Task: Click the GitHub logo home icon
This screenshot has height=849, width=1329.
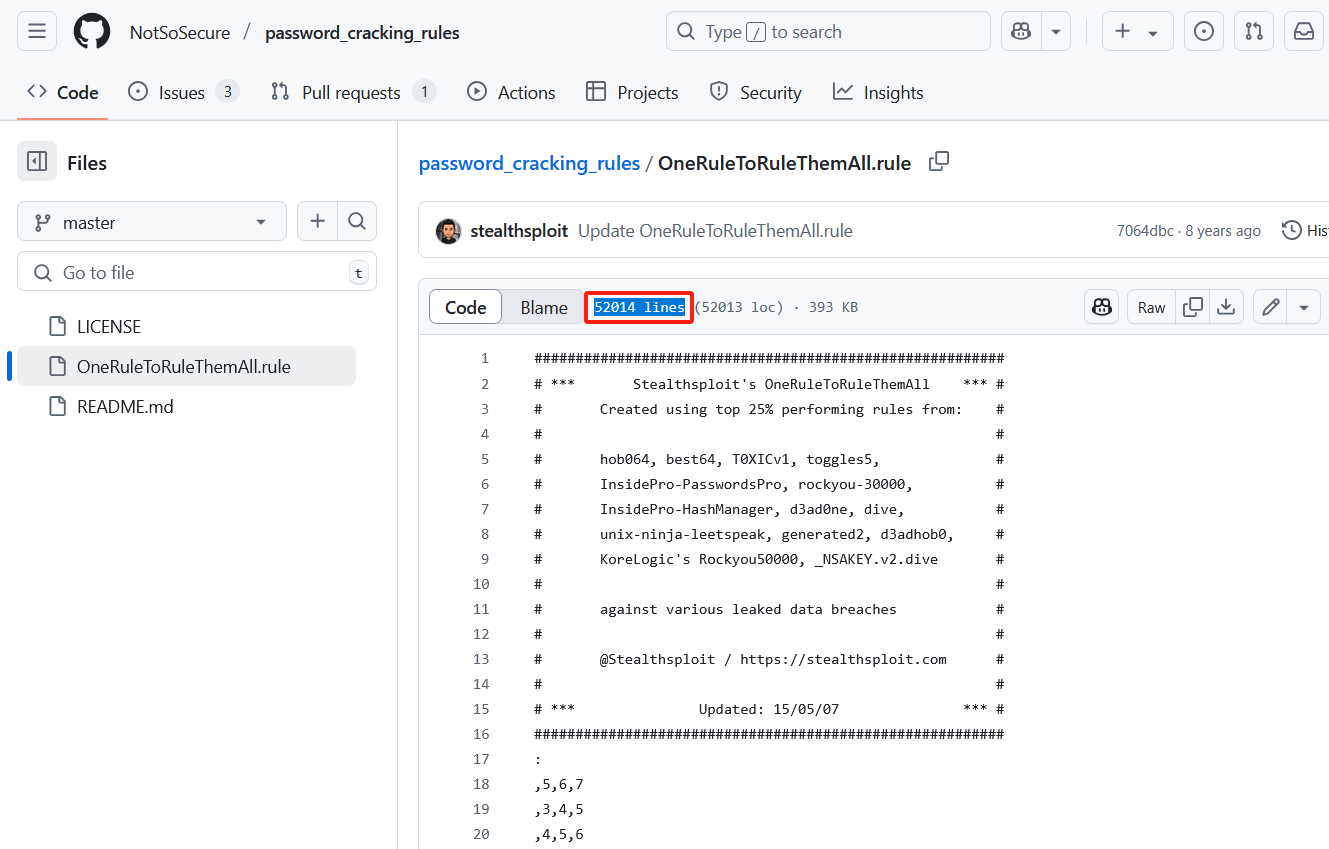Action: coord(92,32)
